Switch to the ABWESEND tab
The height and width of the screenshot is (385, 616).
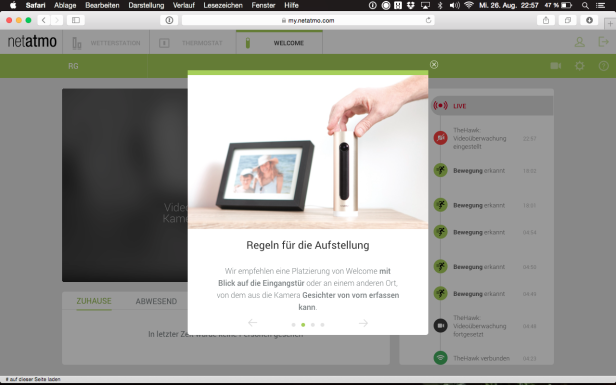tap(156, 301)
